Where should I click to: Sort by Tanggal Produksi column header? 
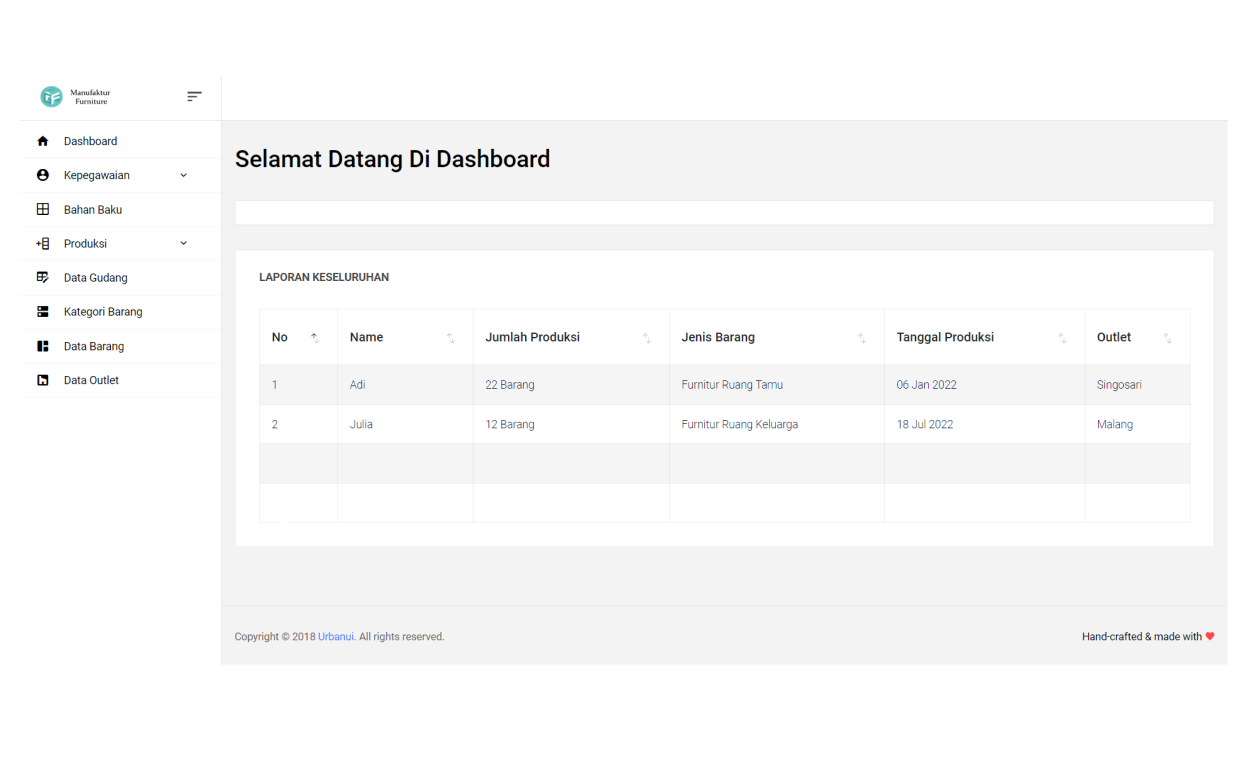coord(945,338)
